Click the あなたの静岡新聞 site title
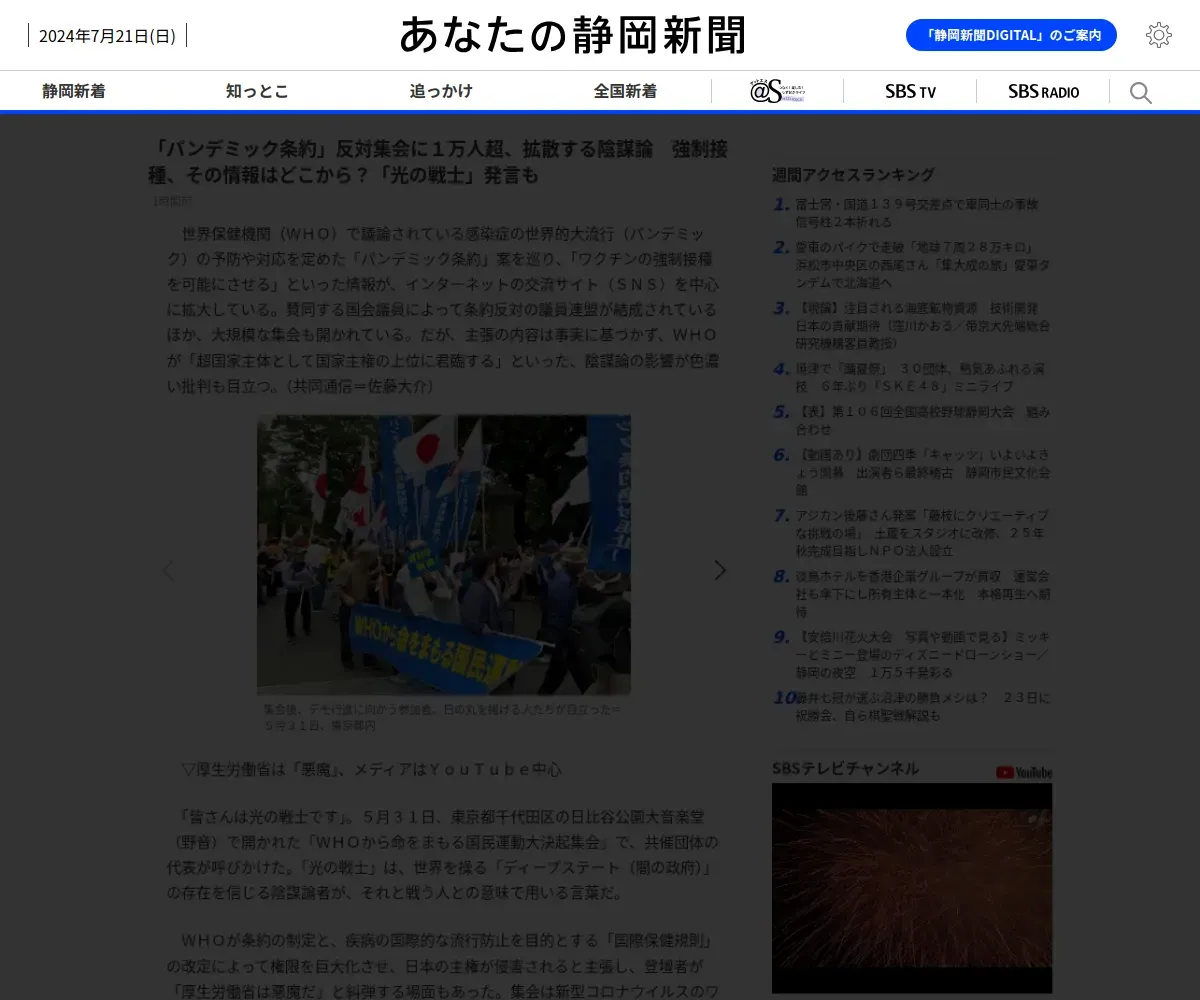This screenshot has height=1000, width=1200. pyautogui.click(x=573, y=35)
